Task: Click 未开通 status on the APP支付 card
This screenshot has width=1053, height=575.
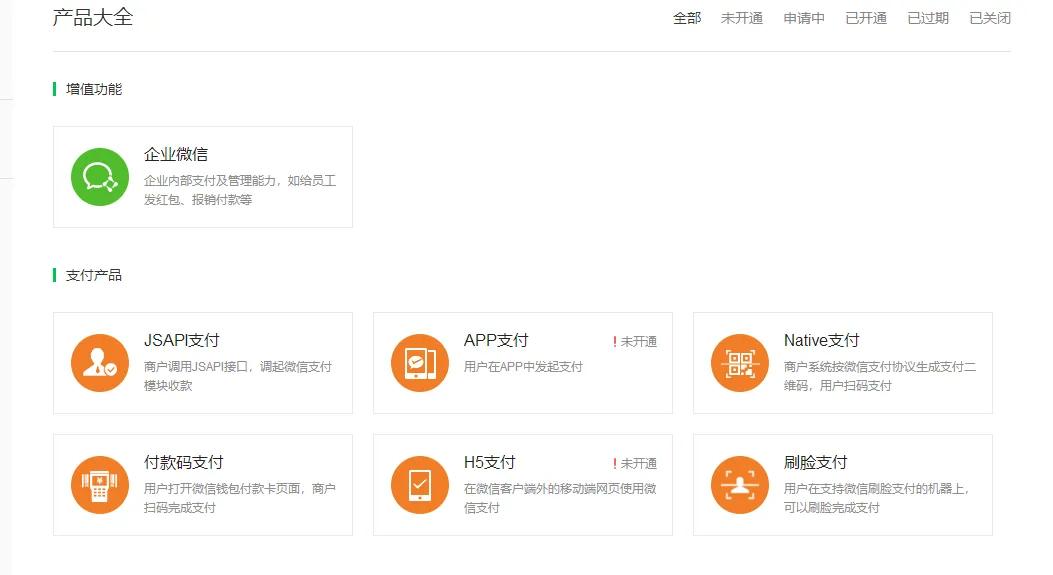Action: 639,342
